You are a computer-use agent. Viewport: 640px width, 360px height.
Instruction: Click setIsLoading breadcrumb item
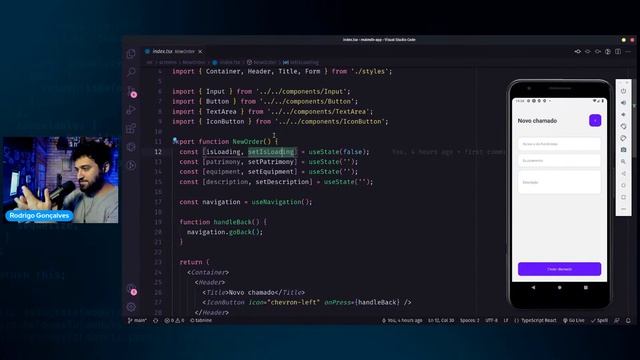[301, 62]
